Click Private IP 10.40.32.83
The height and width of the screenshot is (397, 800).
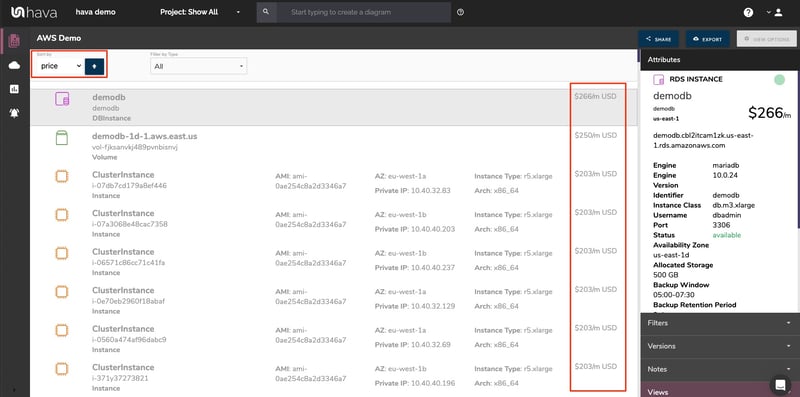click(x=413, y=191)
